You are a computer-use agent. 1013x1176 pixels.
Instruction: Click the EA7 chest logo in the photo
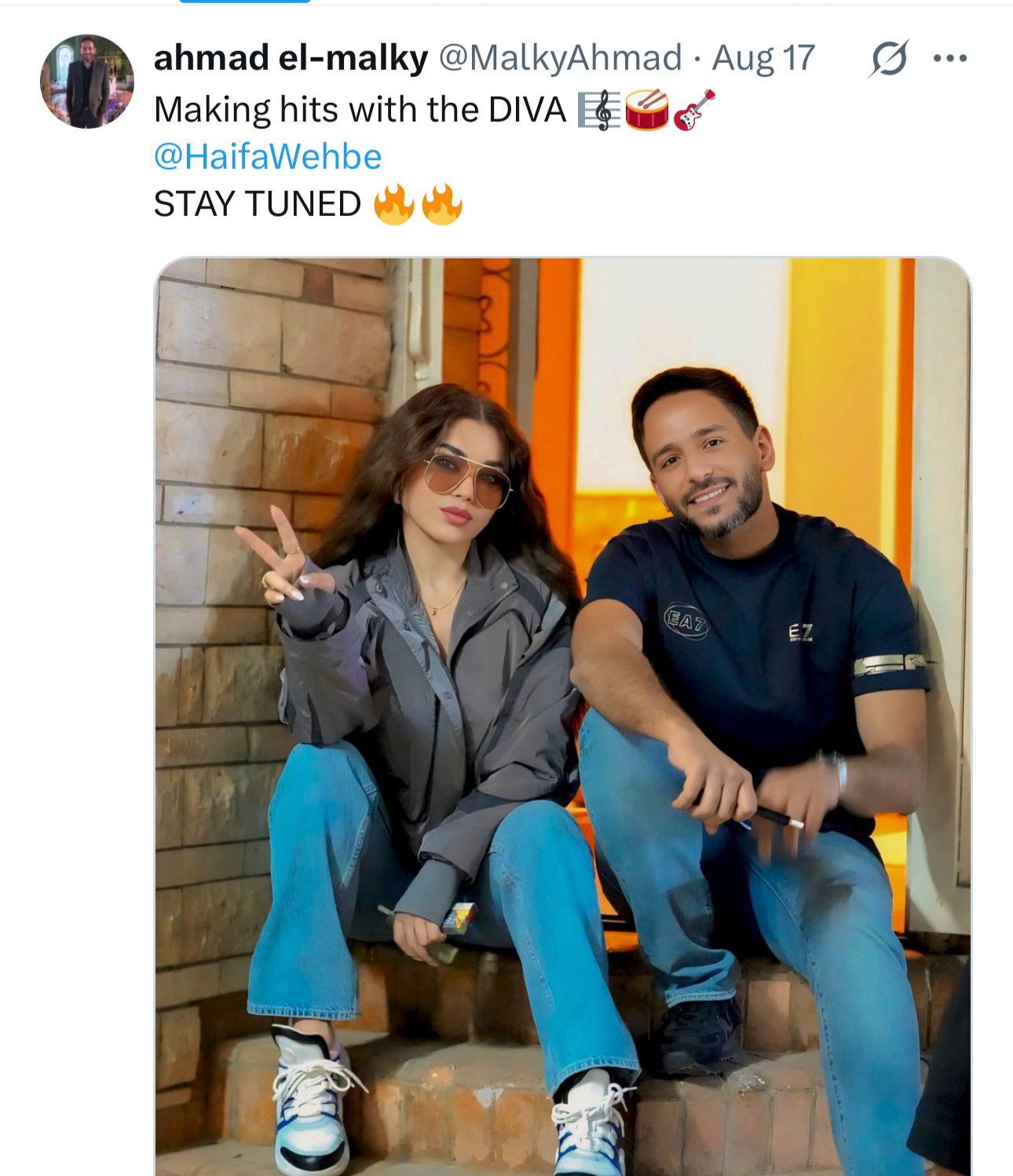(x=686, y=621)
